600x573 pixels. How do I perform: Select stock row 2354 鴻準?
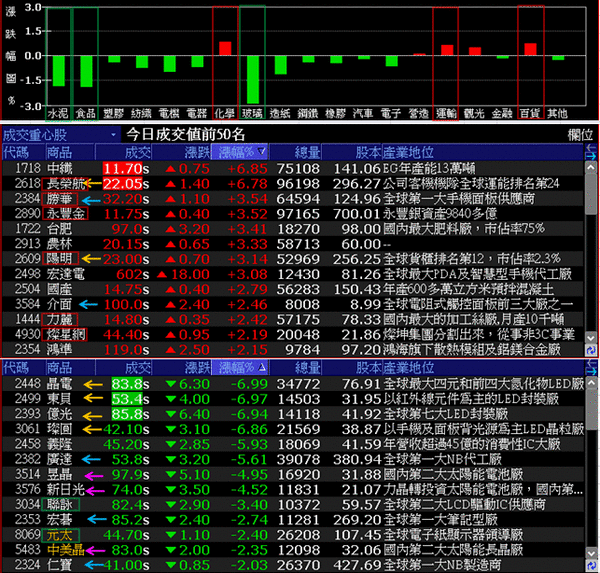coord(293,349)
